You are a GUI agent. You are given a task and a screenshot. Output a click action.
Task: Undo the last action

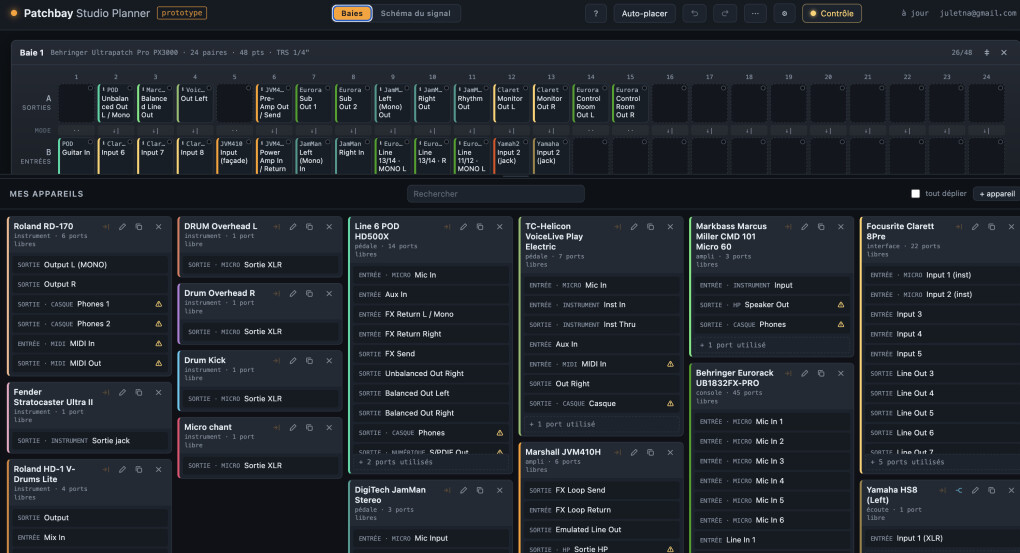tap(695, 14)
